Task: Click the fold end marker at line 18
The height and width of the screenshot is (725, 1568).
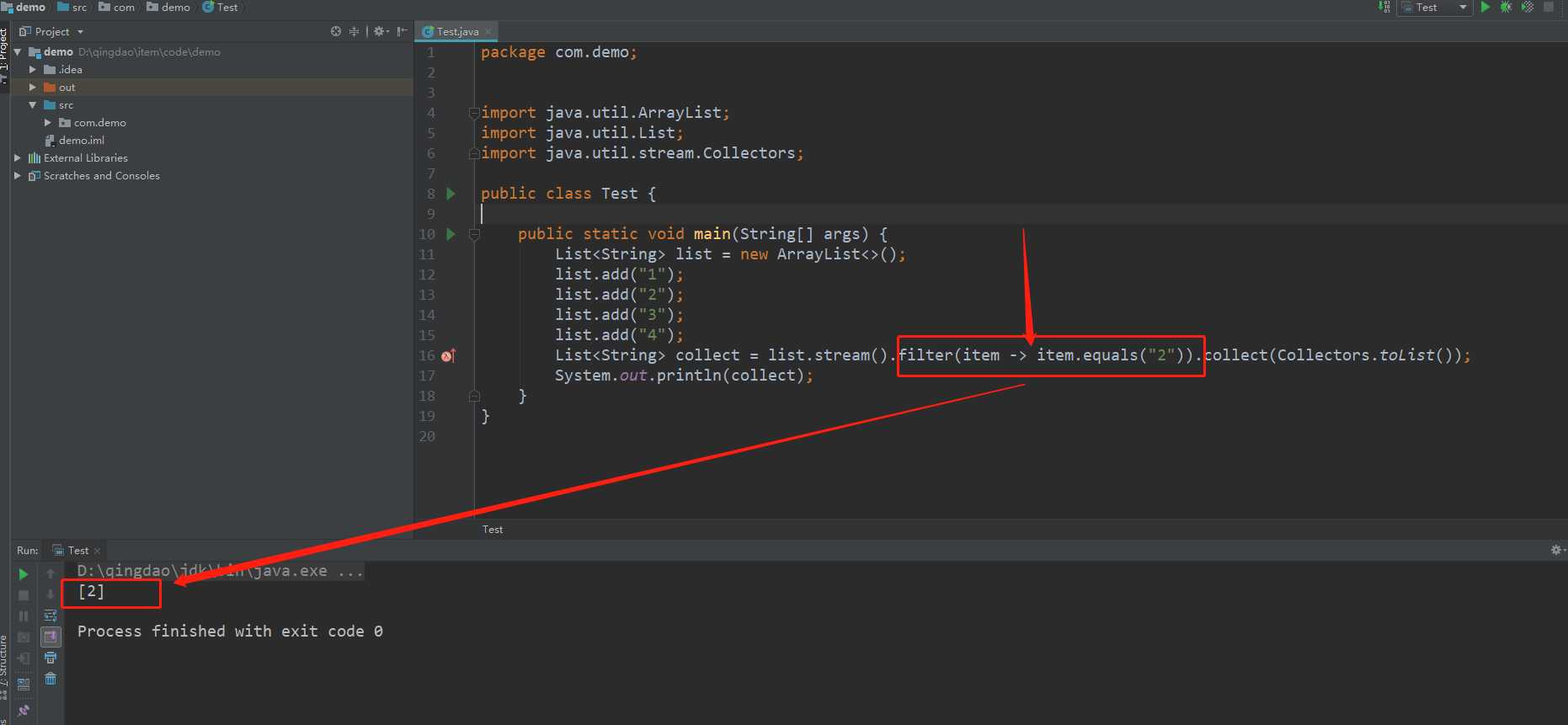Action: pyautogui.click(x=474, y=396)
